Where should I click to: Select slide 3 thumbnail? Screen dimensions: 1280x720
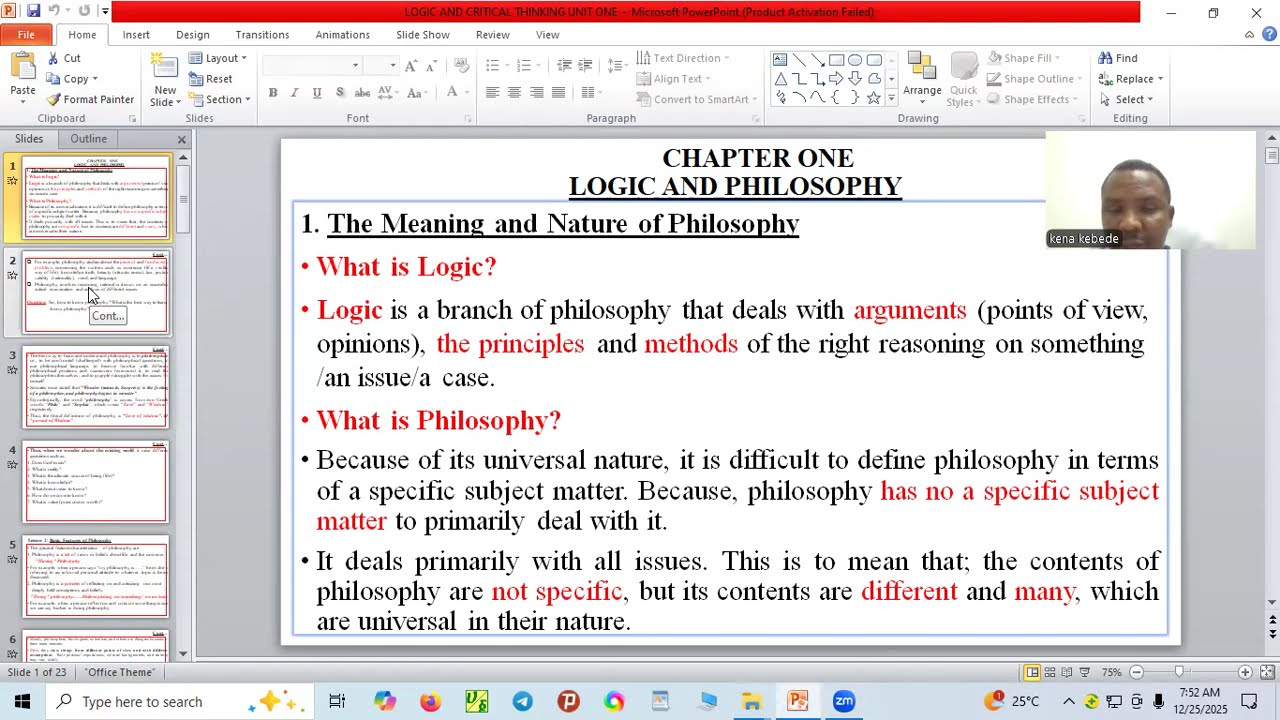[96, 388]
